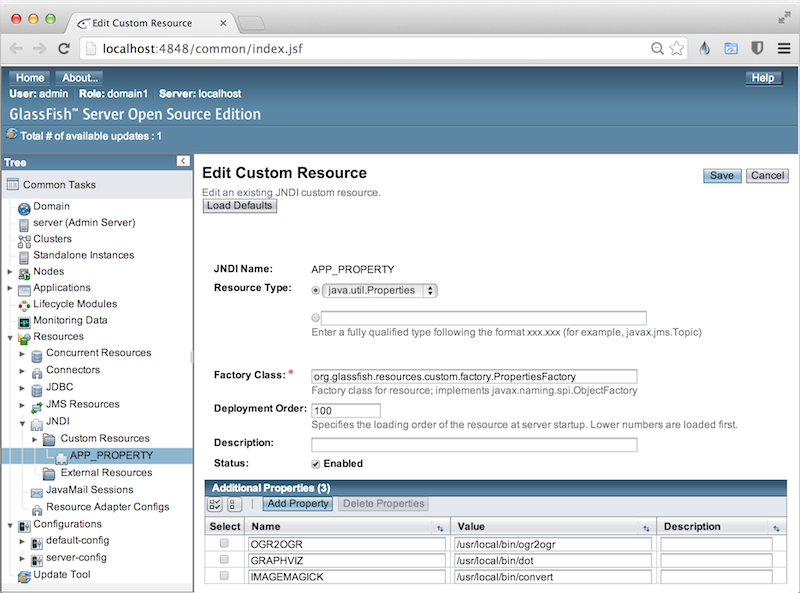Collapse the Resources tree node
This screenshot has width=800, height=593.
point(10,337)
